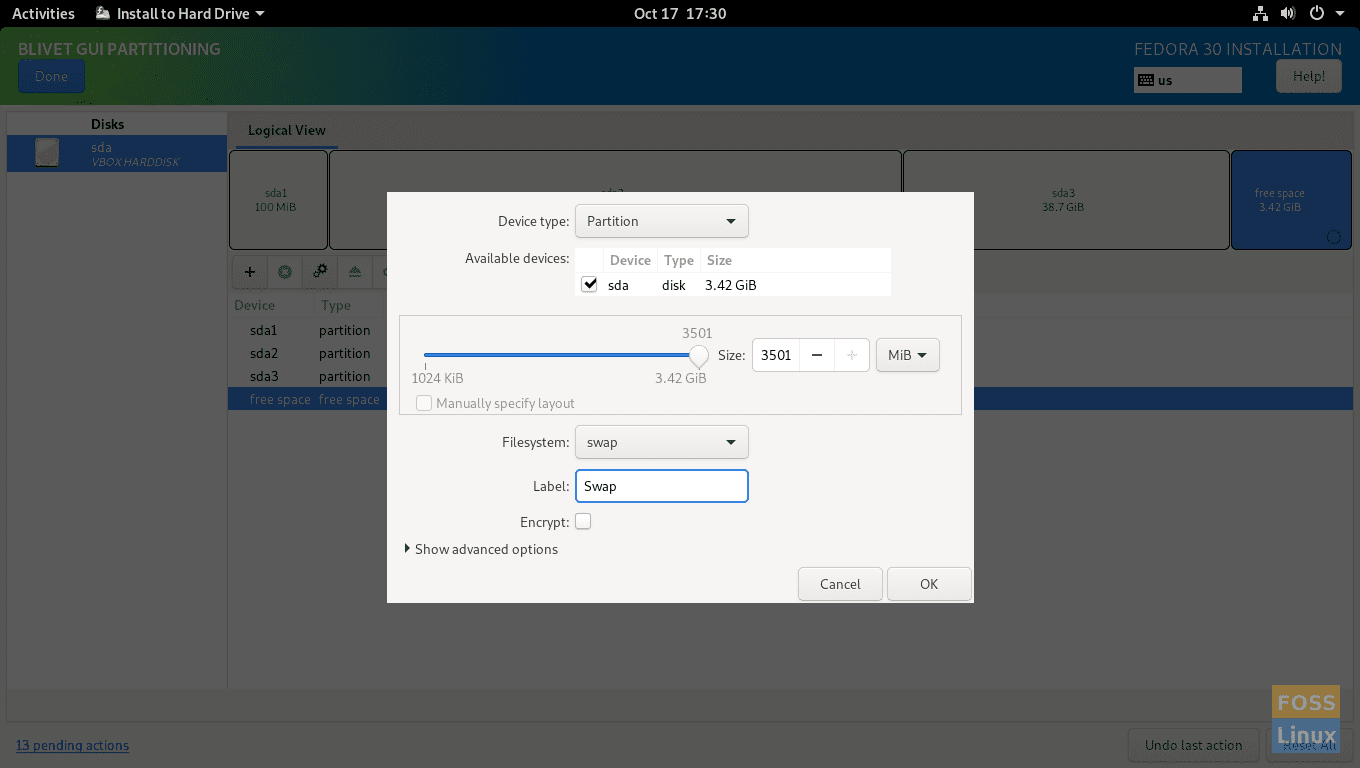The width and height of the screenshot is (1360, 768).
Task: Click the unmount icon in the toolbar
Action: point(355,272)
